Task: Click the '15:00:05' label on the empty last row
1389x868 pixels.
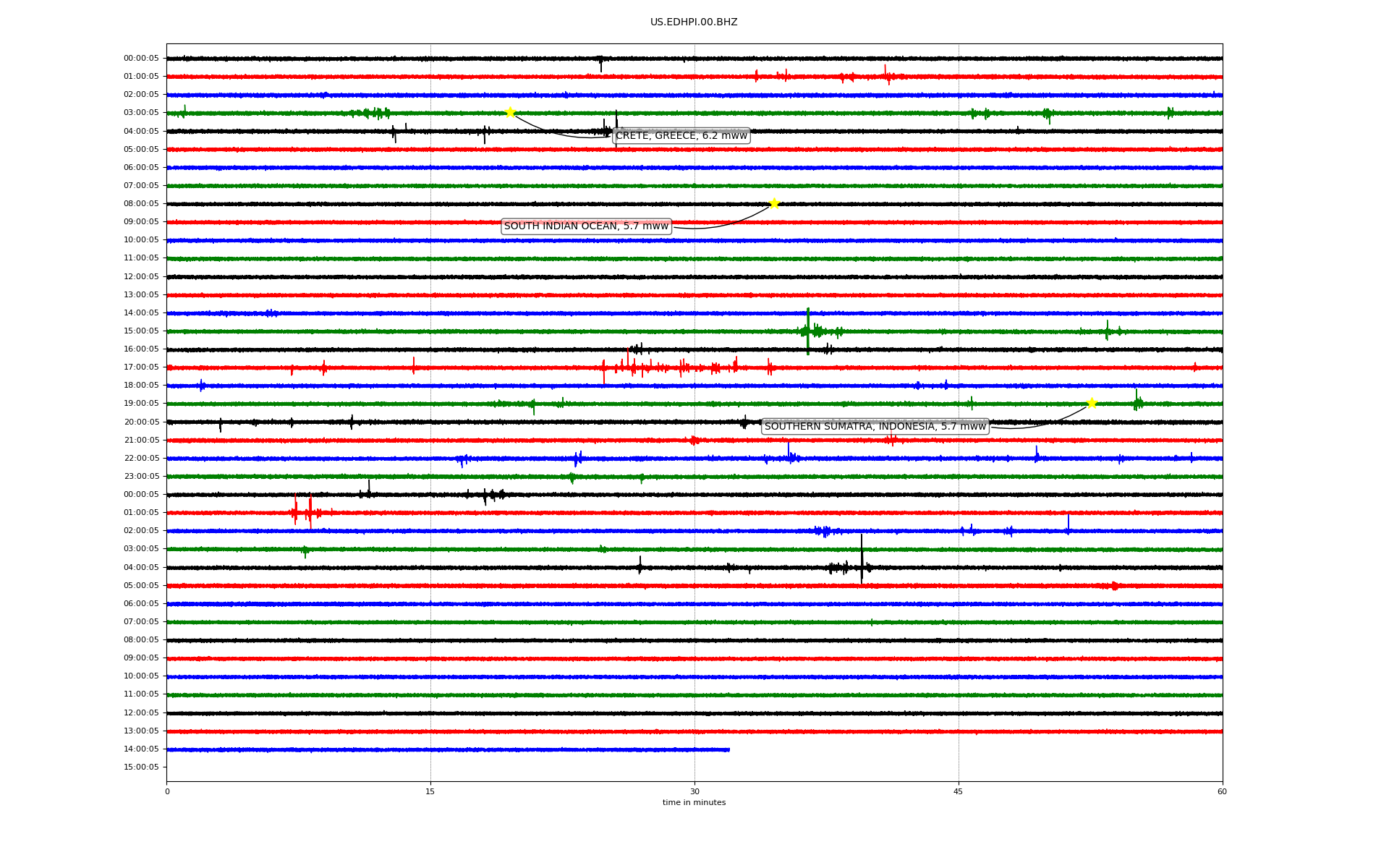Action: [x=141, y=767]
